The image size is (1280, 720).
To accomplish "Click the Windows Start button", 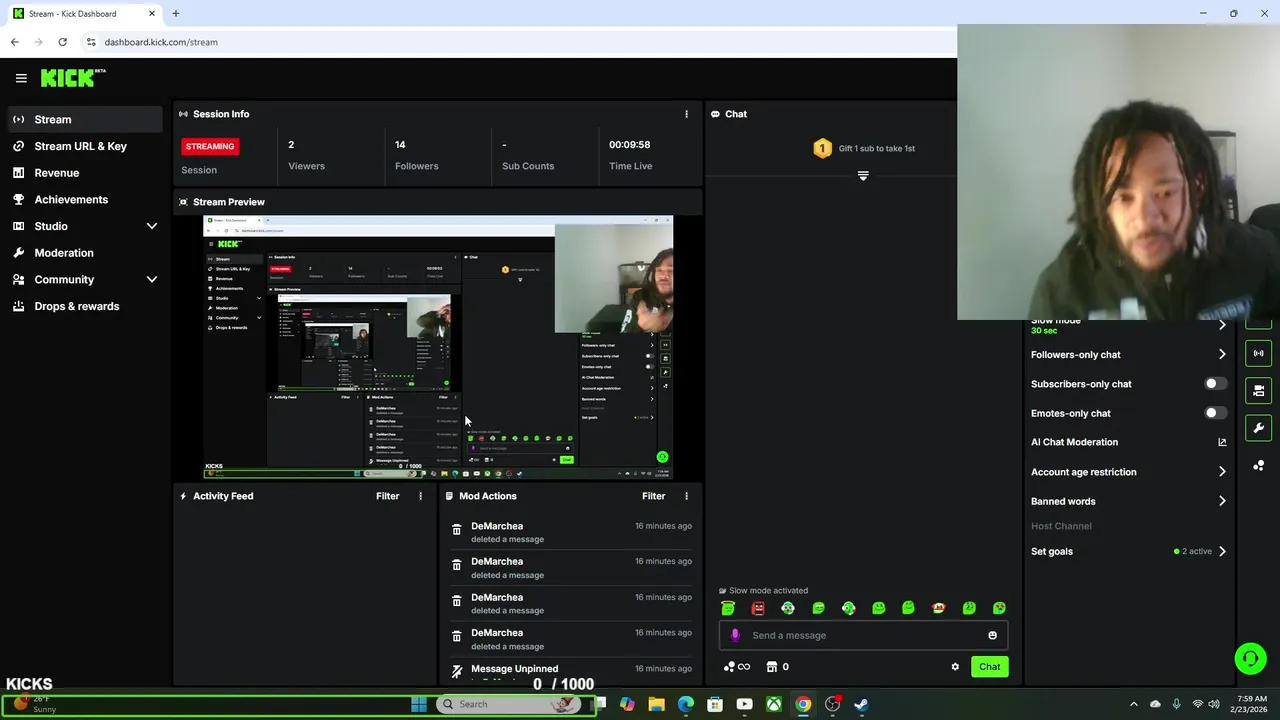I will 419,704.
